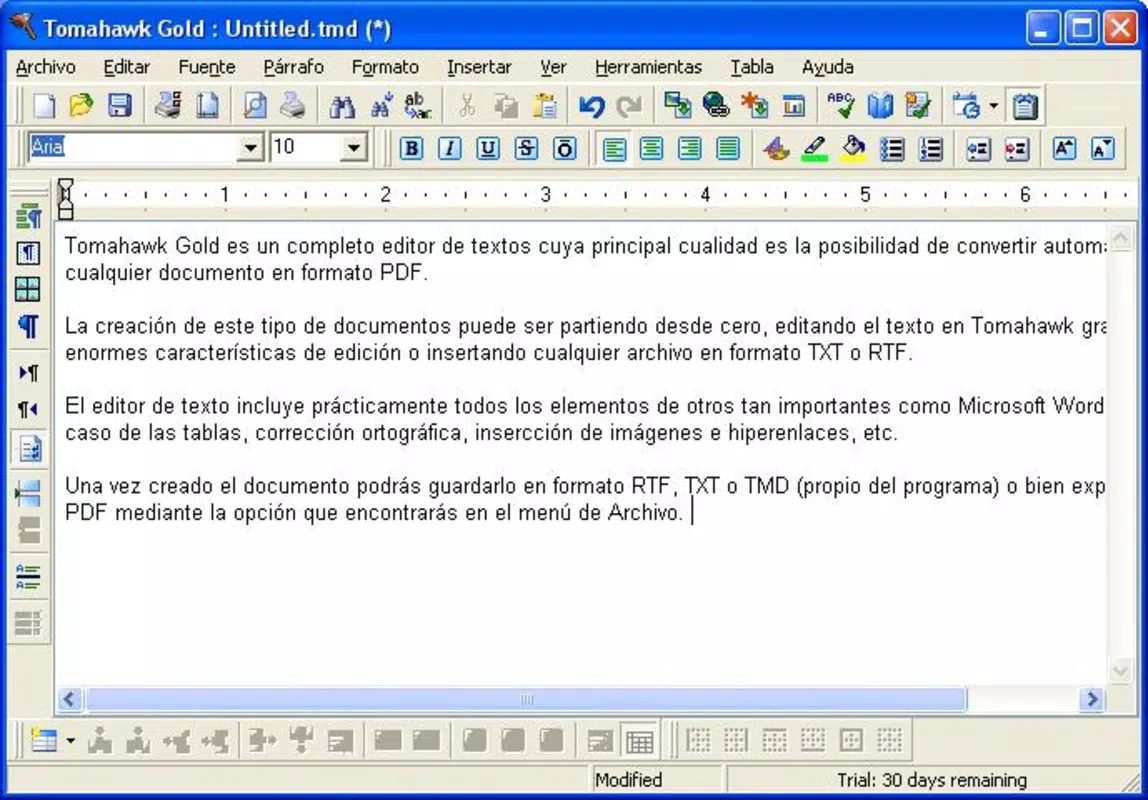Open the font name dropdown arrow
Viewport: 1148px width, 800px height.
250,149
